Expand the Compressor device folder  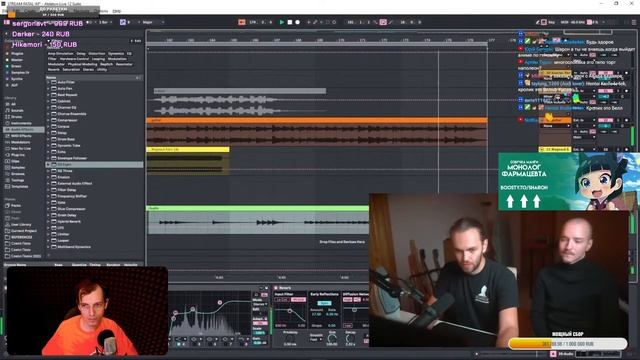(48, 120)
